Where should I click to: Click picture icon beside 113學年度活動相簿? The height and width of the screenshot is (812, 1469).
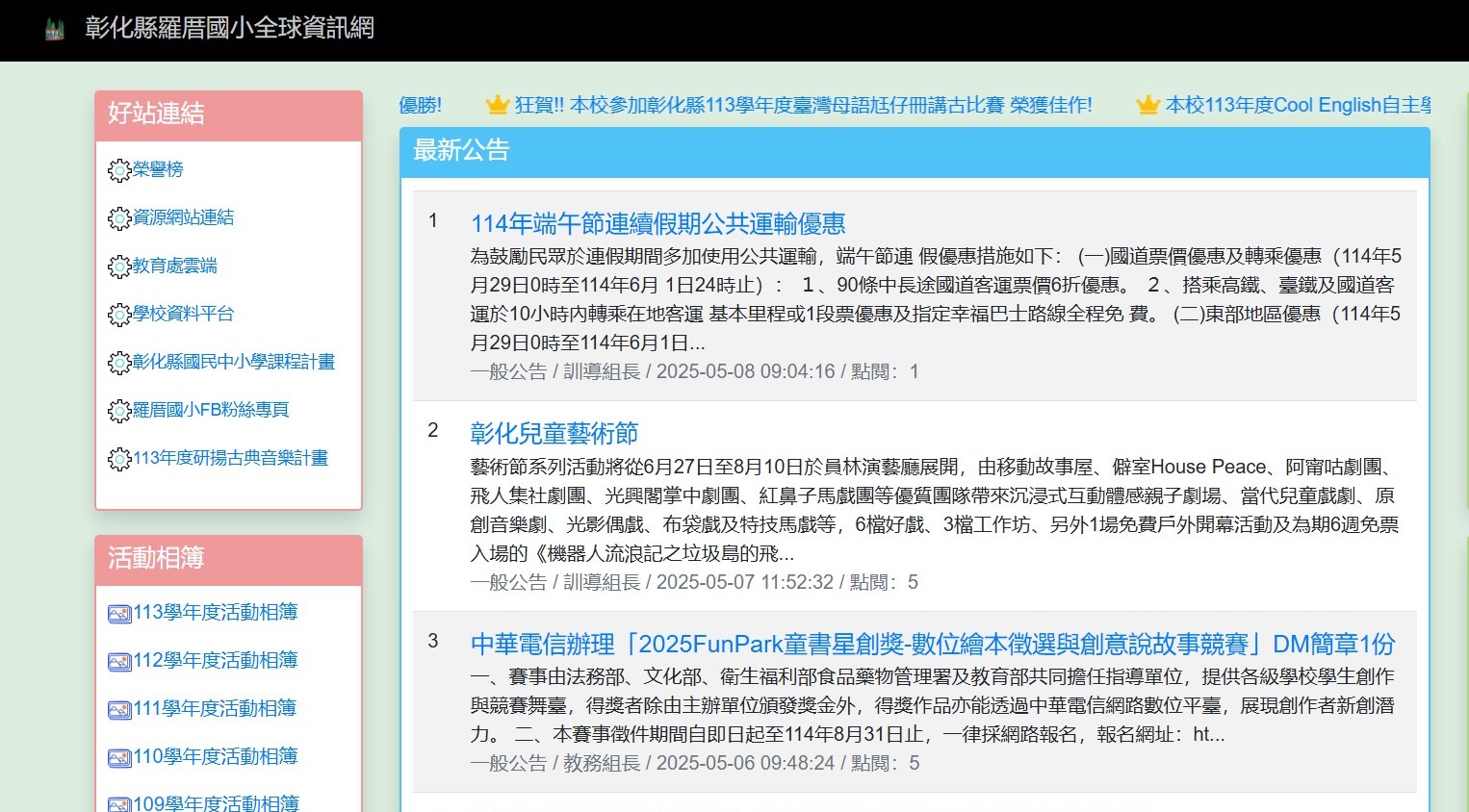(119, 614)
